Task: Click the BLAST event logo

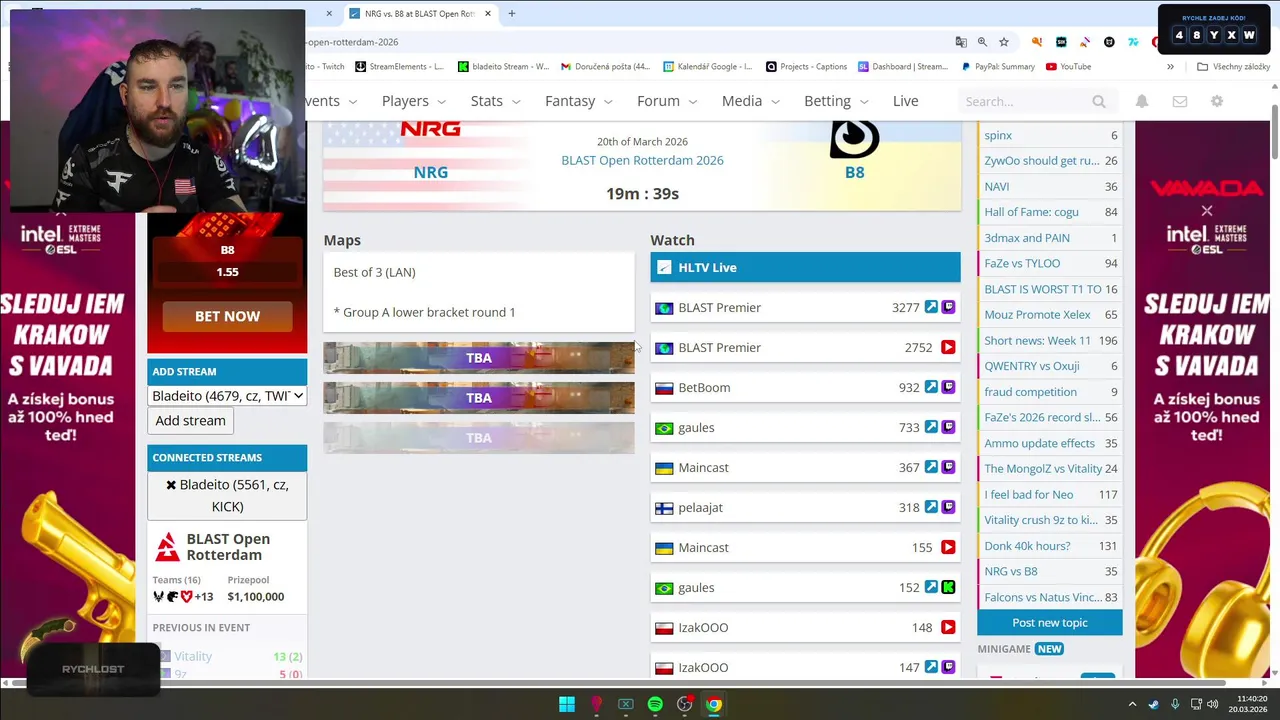Action: click(167, 547)
